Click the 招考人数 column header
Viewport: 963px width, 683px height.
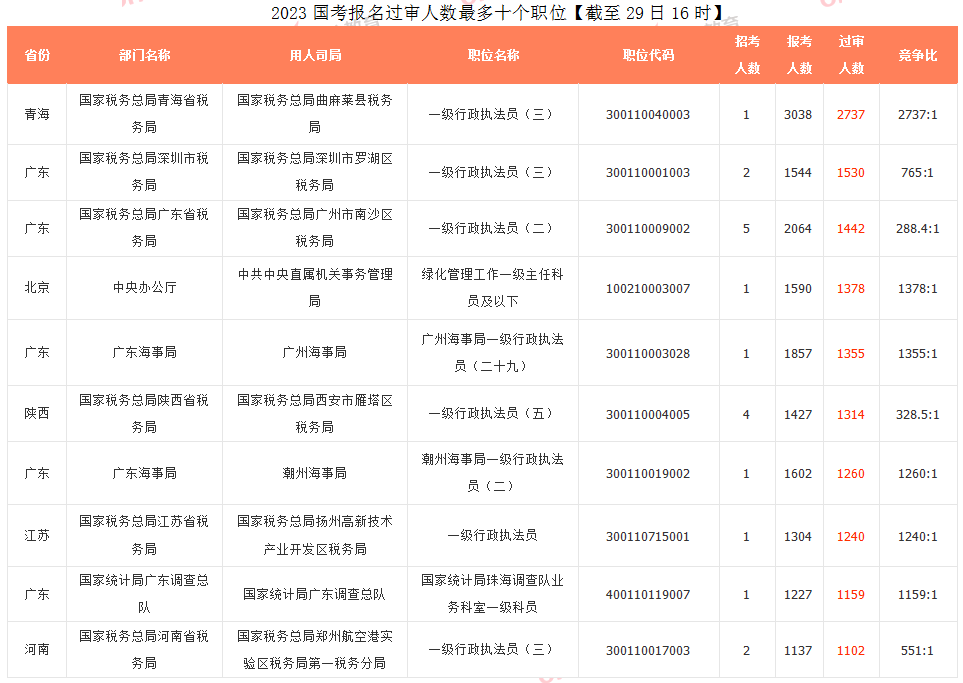(x=747, y=55)
